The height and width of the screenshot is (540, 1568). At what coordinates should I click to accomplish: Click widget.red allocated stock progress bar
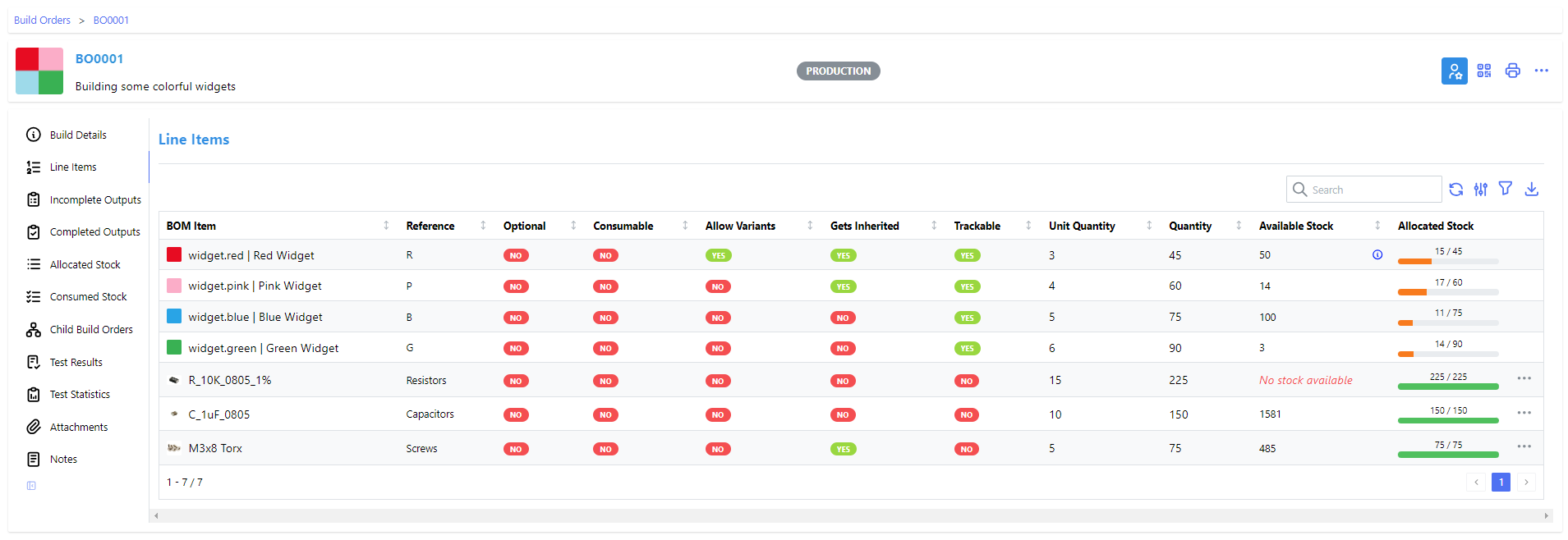click(x=1447, y=261)
